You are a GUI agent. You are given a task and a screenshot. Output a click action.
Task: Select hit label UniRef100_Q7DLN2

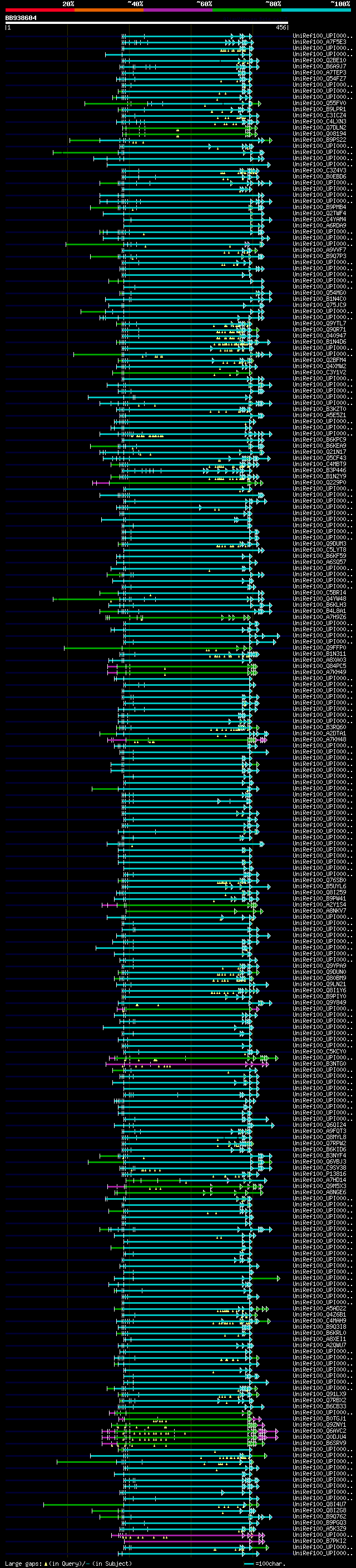tap(319, 128)
